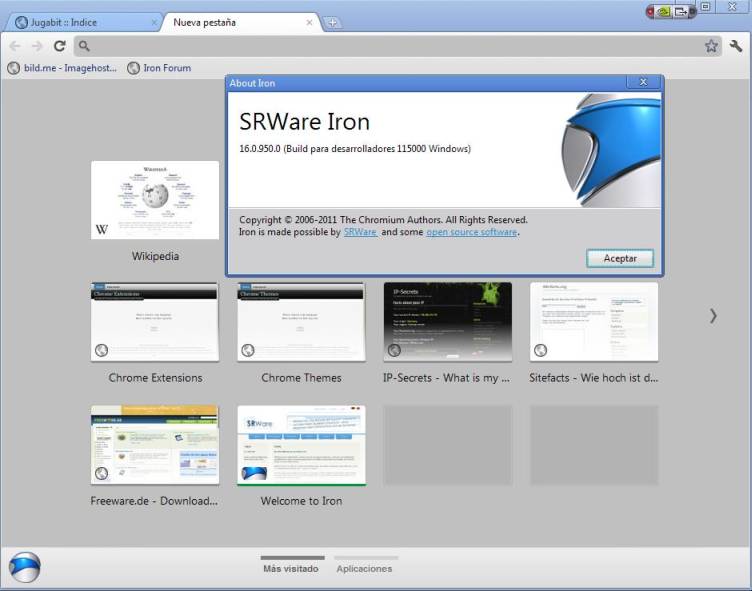Close the Jugabit :: Indice tab
This screenshot has width=752, height=591.
pos(154,23)
